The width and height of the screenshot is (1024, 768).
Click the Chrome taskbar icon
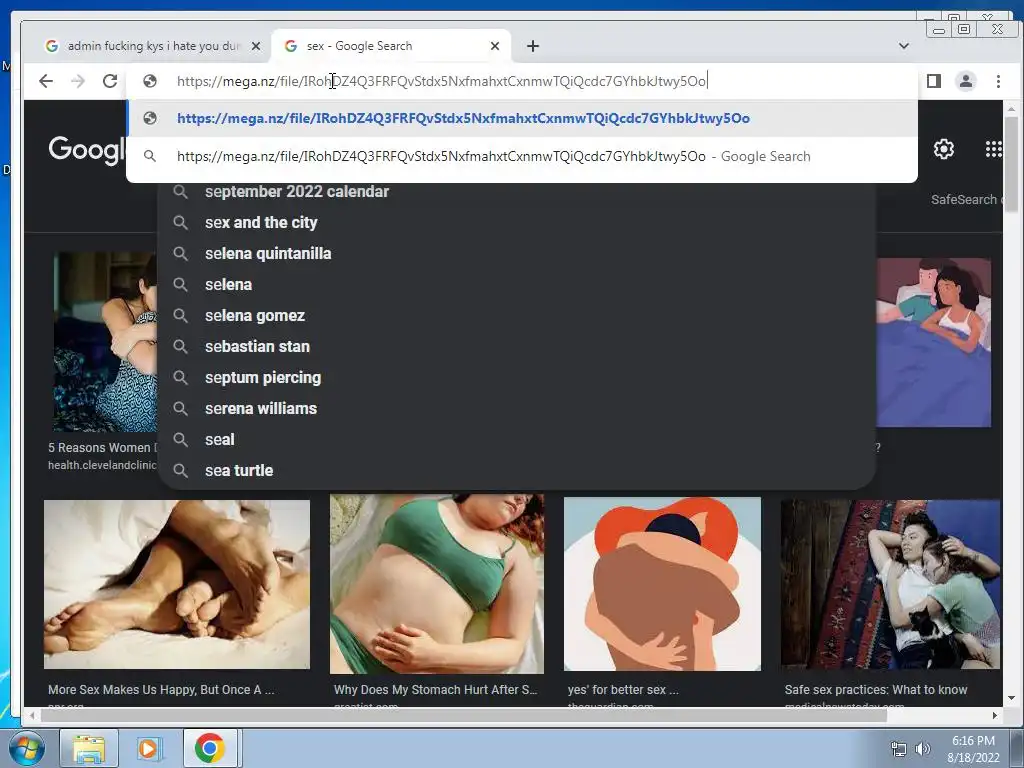click(210, 748)
